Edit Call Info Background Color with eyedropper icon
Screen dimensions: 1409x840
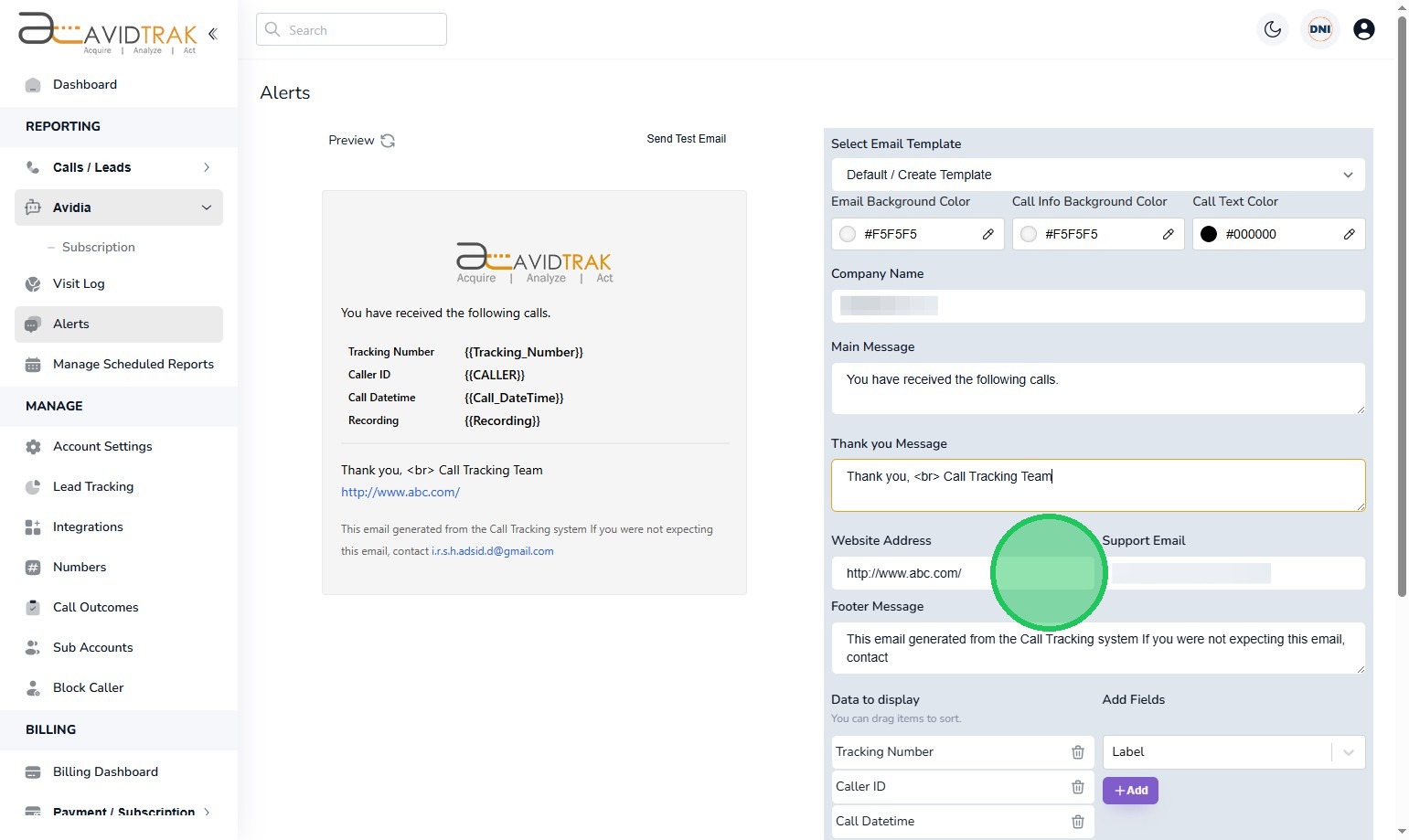click(1168, 234)
